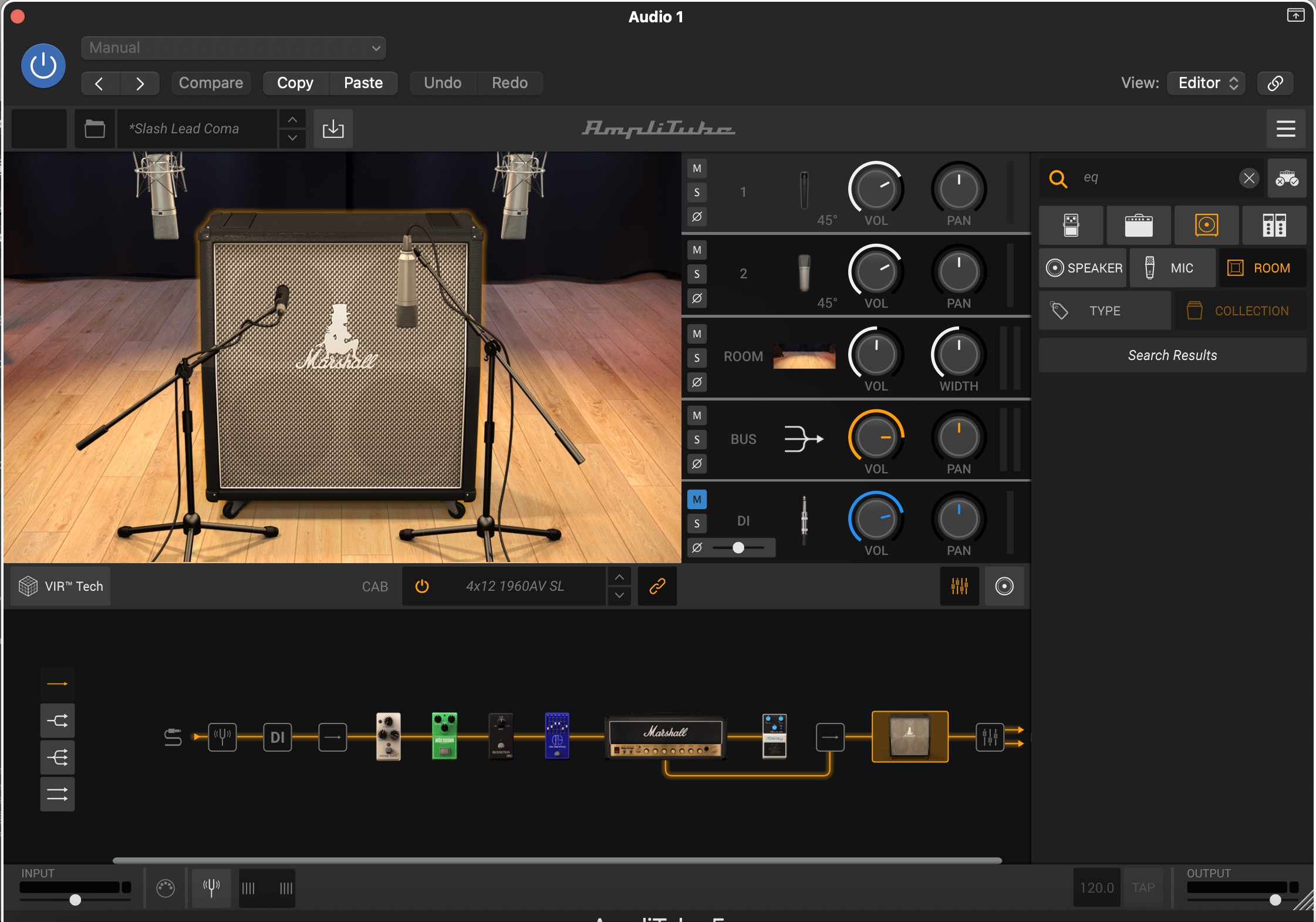Unmute the DI channel
The height and width of the screenshot is (922, 1316).
click(x=697, y=500)
